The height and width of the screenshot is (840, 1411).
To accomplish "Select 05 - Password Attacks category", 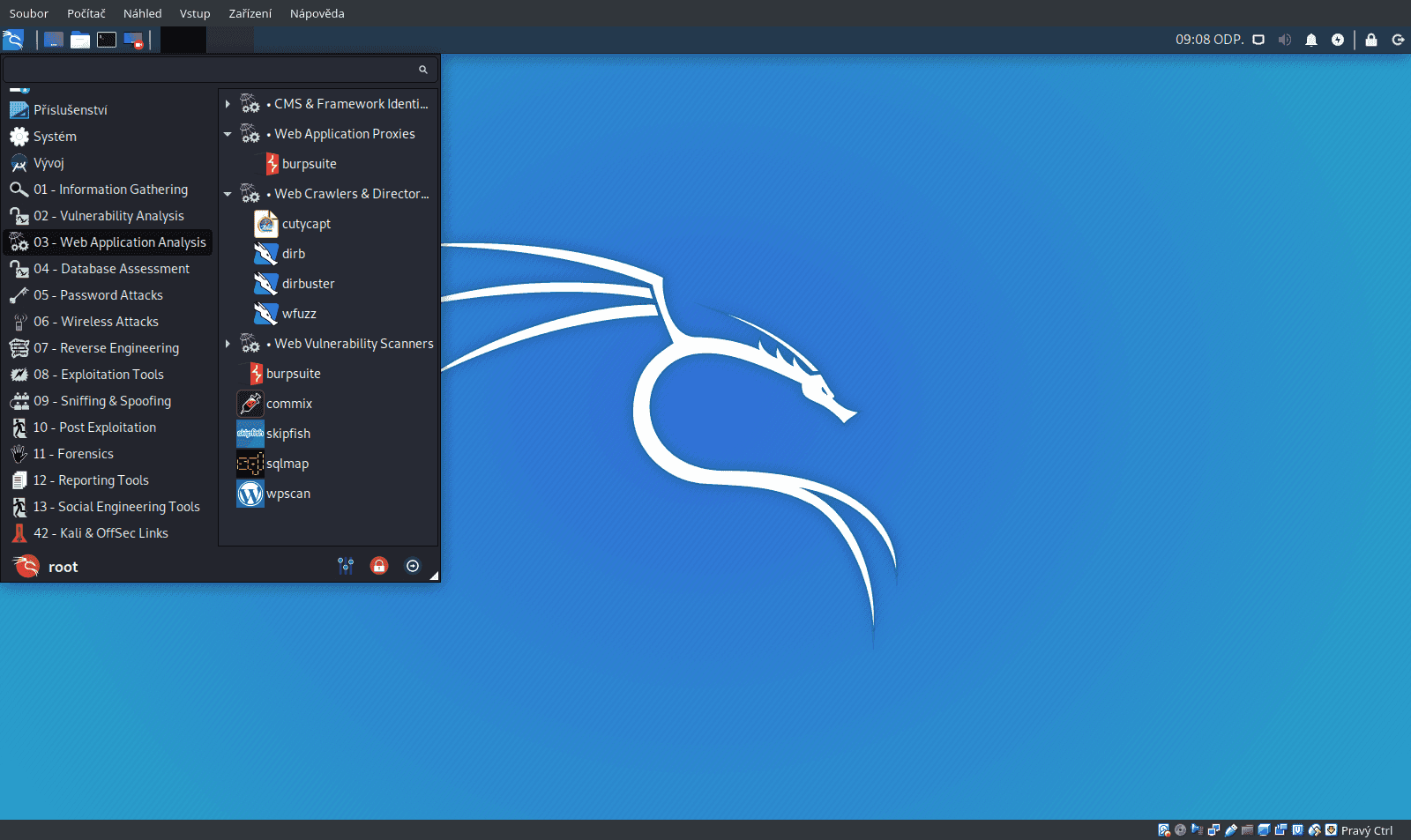I will point(99,295).
